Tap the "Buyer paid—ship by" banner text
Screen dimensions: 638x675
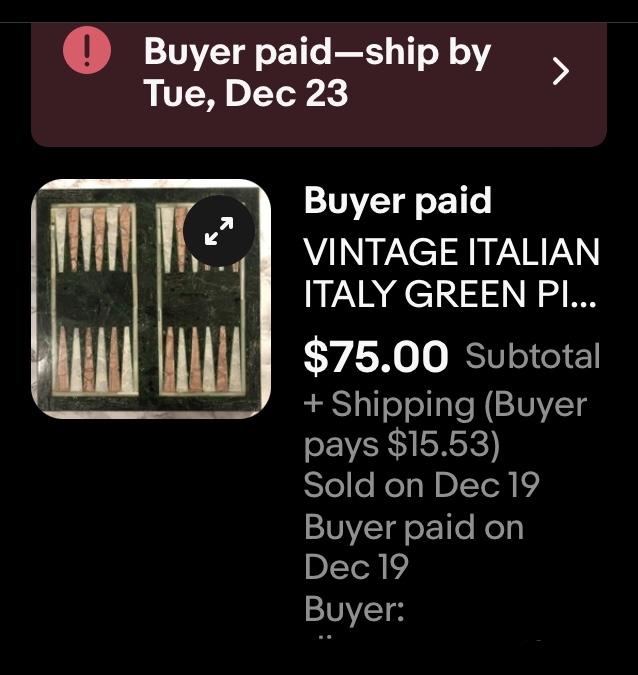point(317,52)
